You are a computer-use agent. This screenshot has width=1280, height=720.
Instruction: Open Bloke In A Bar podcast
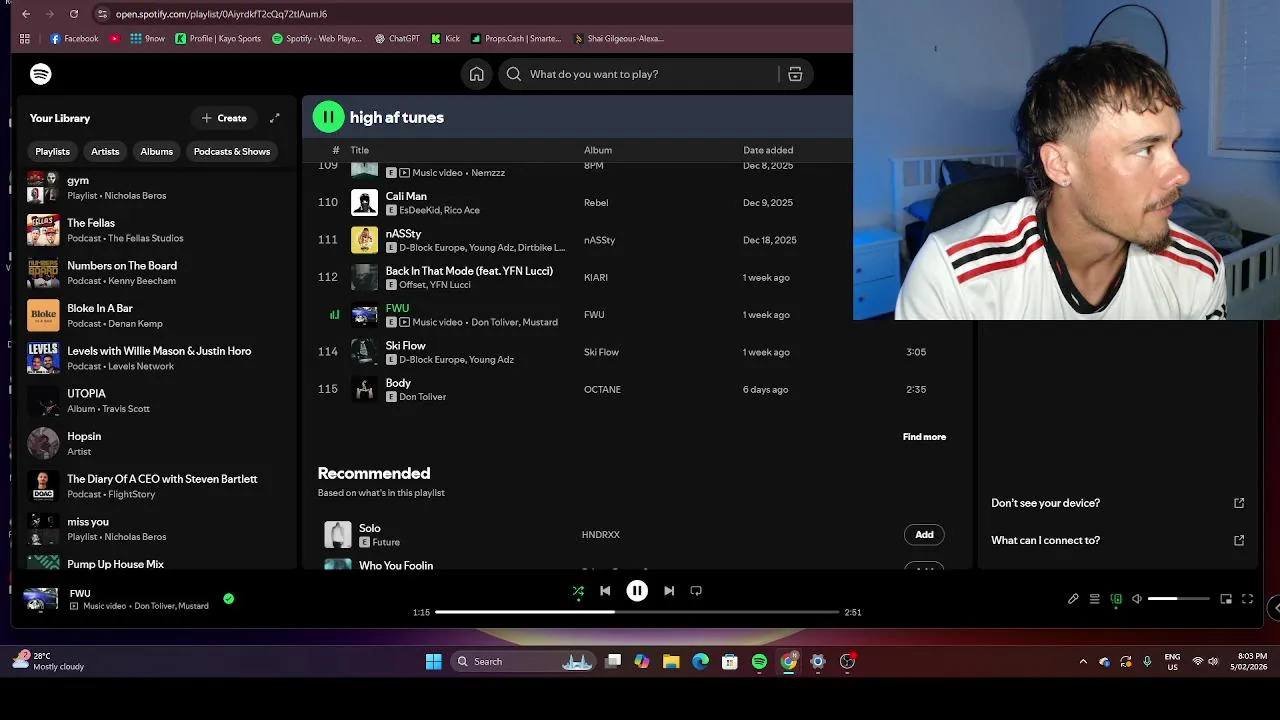click(x=155, y=316)
